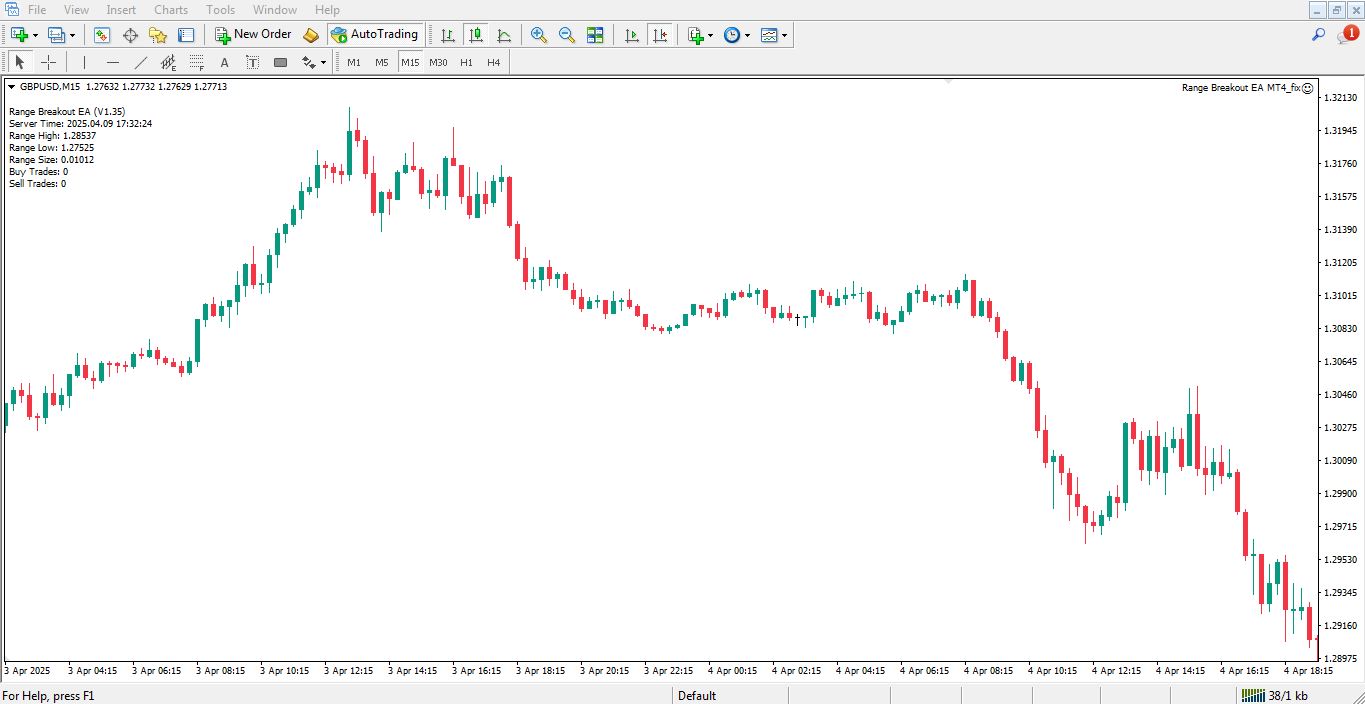The image size is (1365, 704).
Task: Click the Range Breakout EA smiley indicator
Action: click(1307, 88)
